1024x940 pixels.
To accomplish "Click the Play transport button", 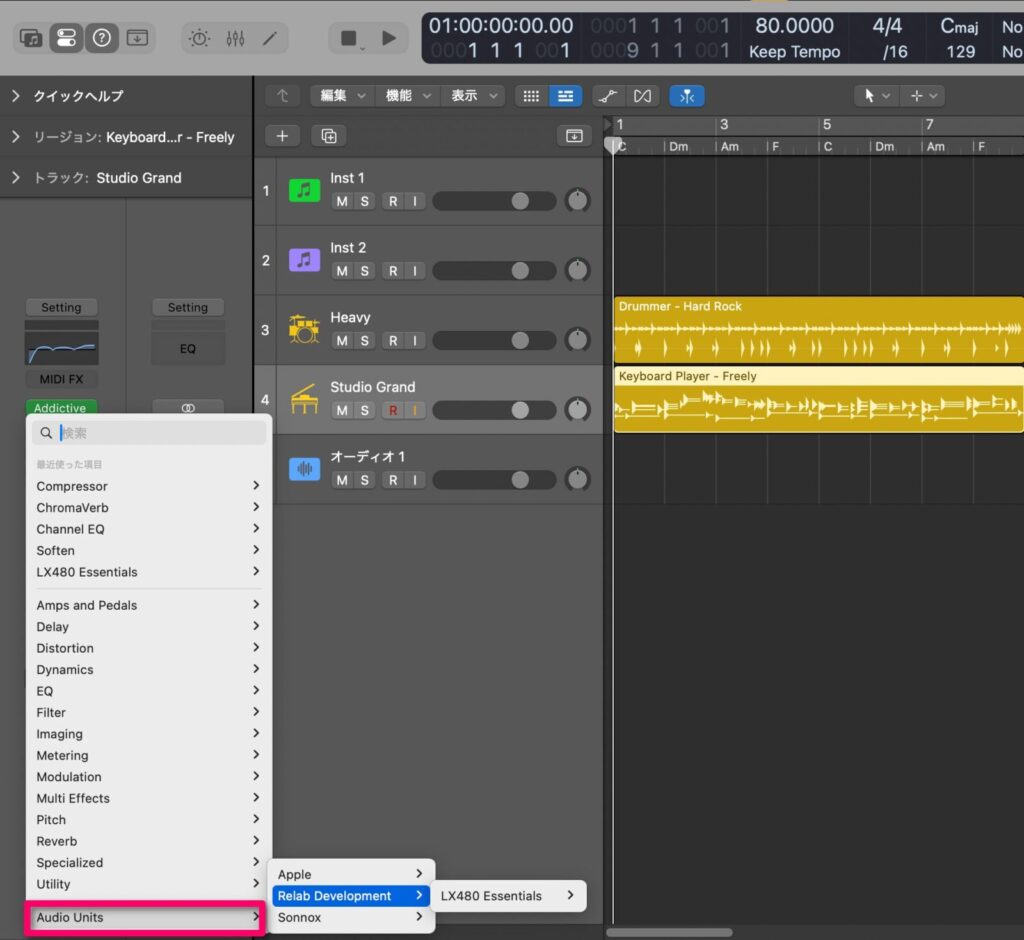I will click(389, 39).
